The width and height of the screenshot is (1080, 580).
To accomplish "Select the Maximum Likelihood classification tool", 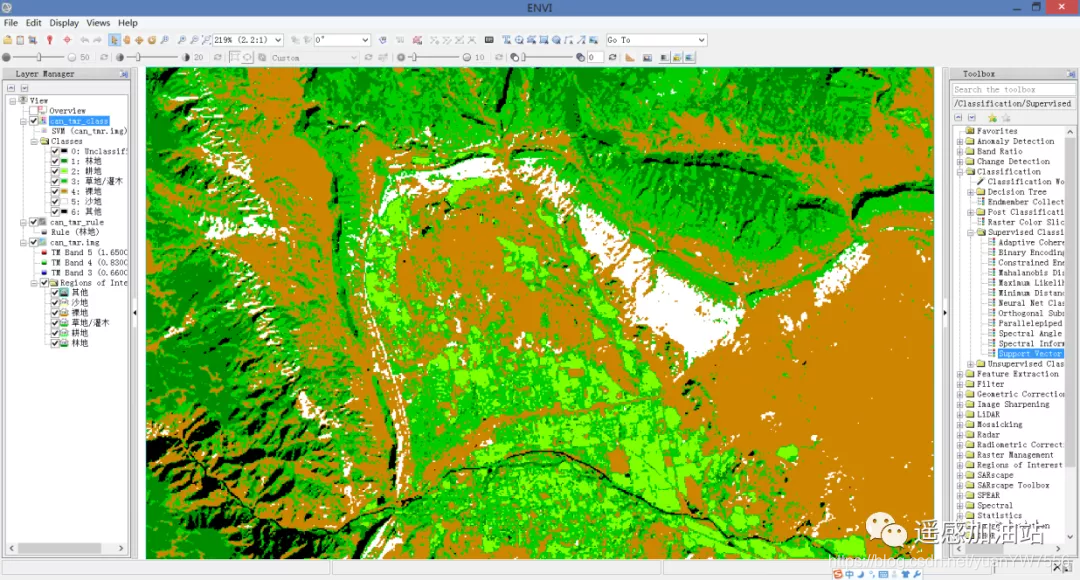I will pyautogui.click(x=1031, y=283).
